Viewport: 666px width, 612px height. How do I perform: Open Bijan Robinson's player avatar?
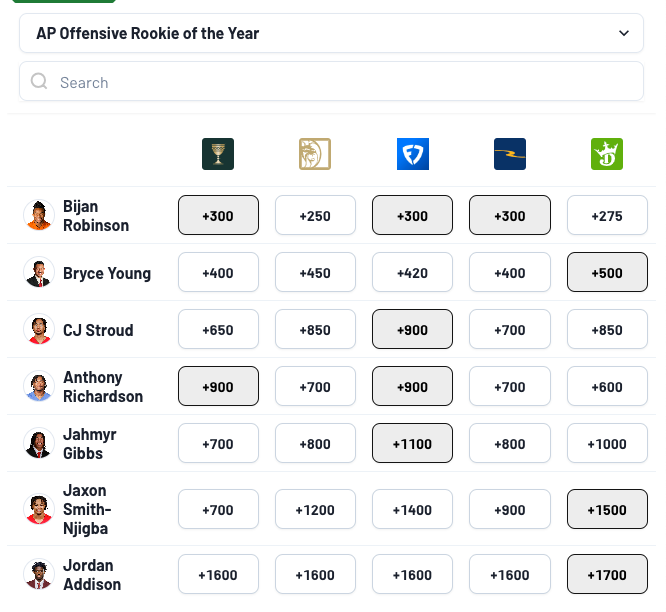pyautogui.click(x=39, y=215)
